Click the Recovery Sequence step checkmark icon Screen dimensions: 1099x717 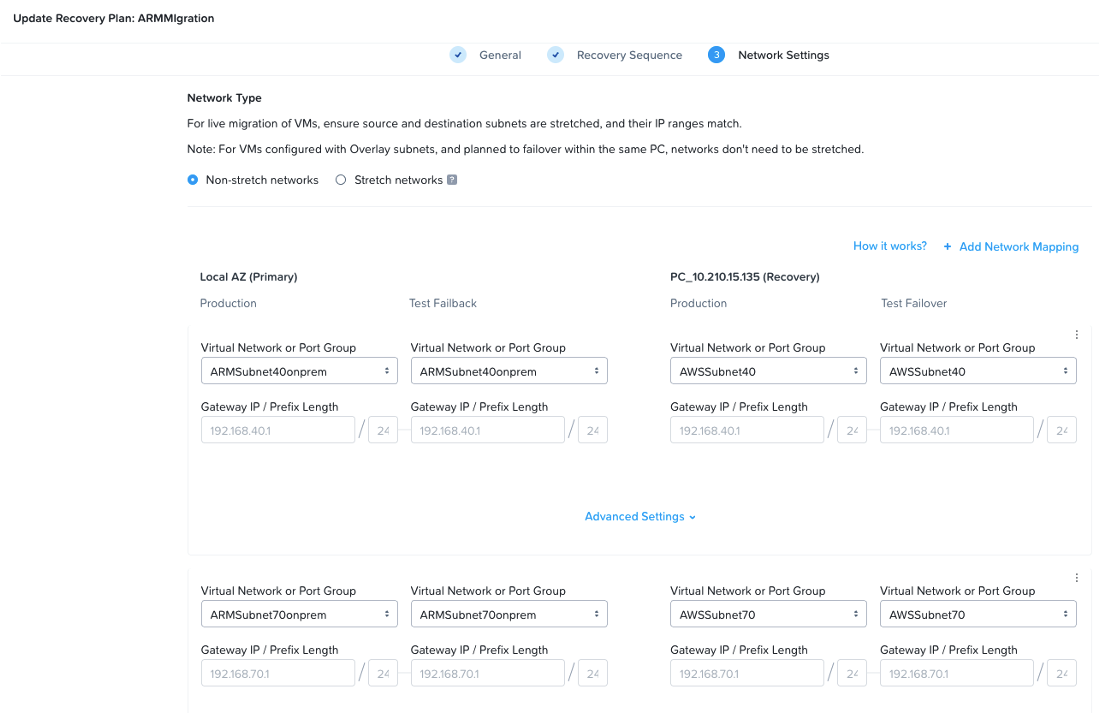(x=555, y=55)
